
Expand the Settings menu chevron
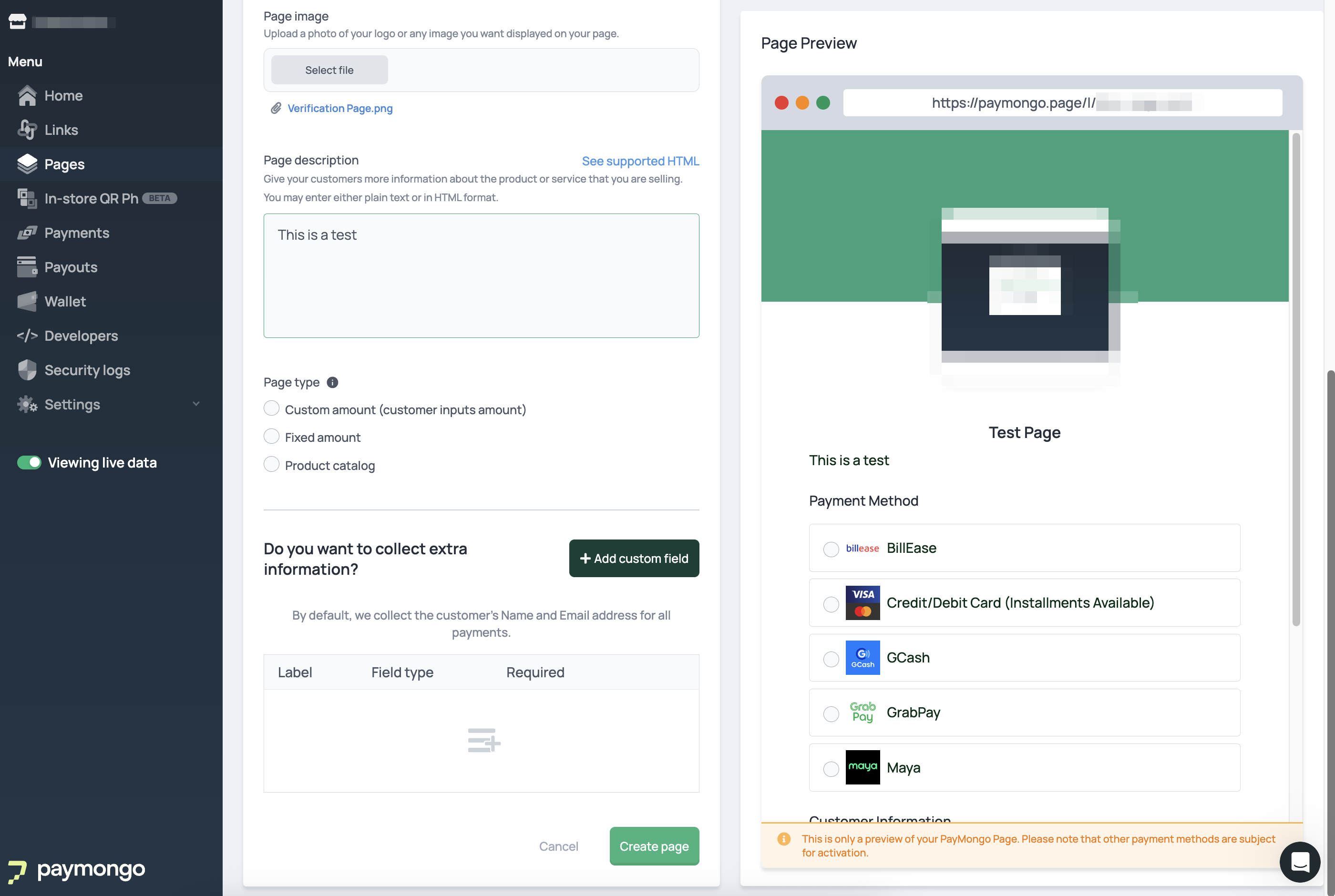(x=196, y=404)
